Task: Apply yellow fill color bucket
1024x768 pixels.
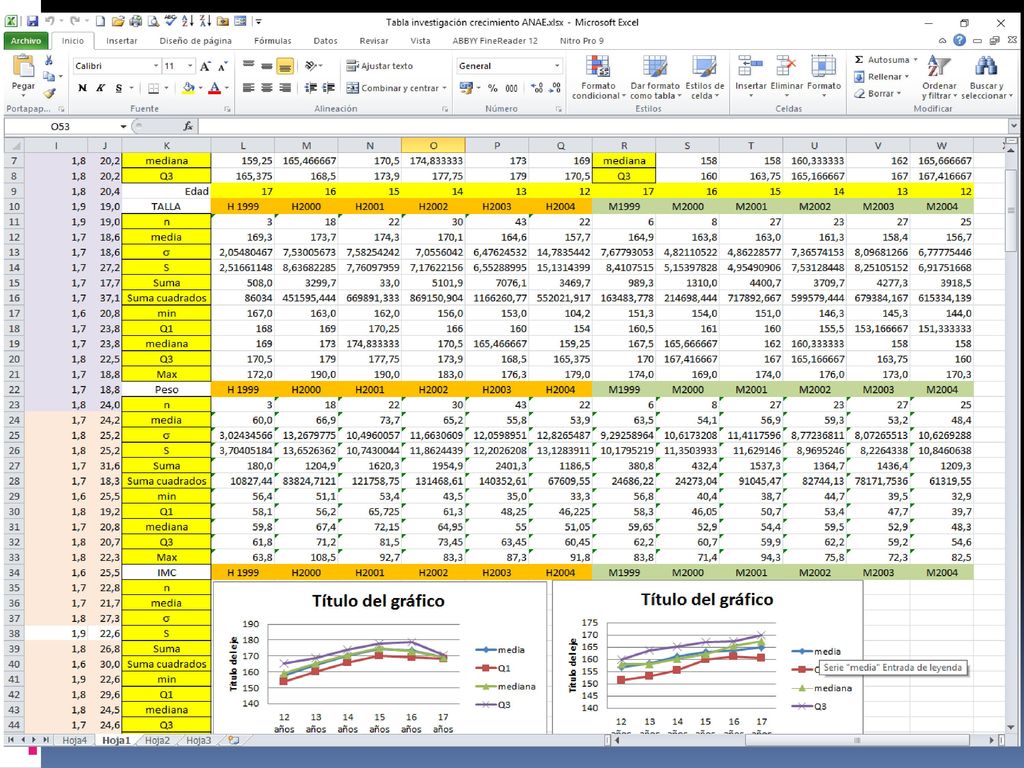Action: pos(188,88)
